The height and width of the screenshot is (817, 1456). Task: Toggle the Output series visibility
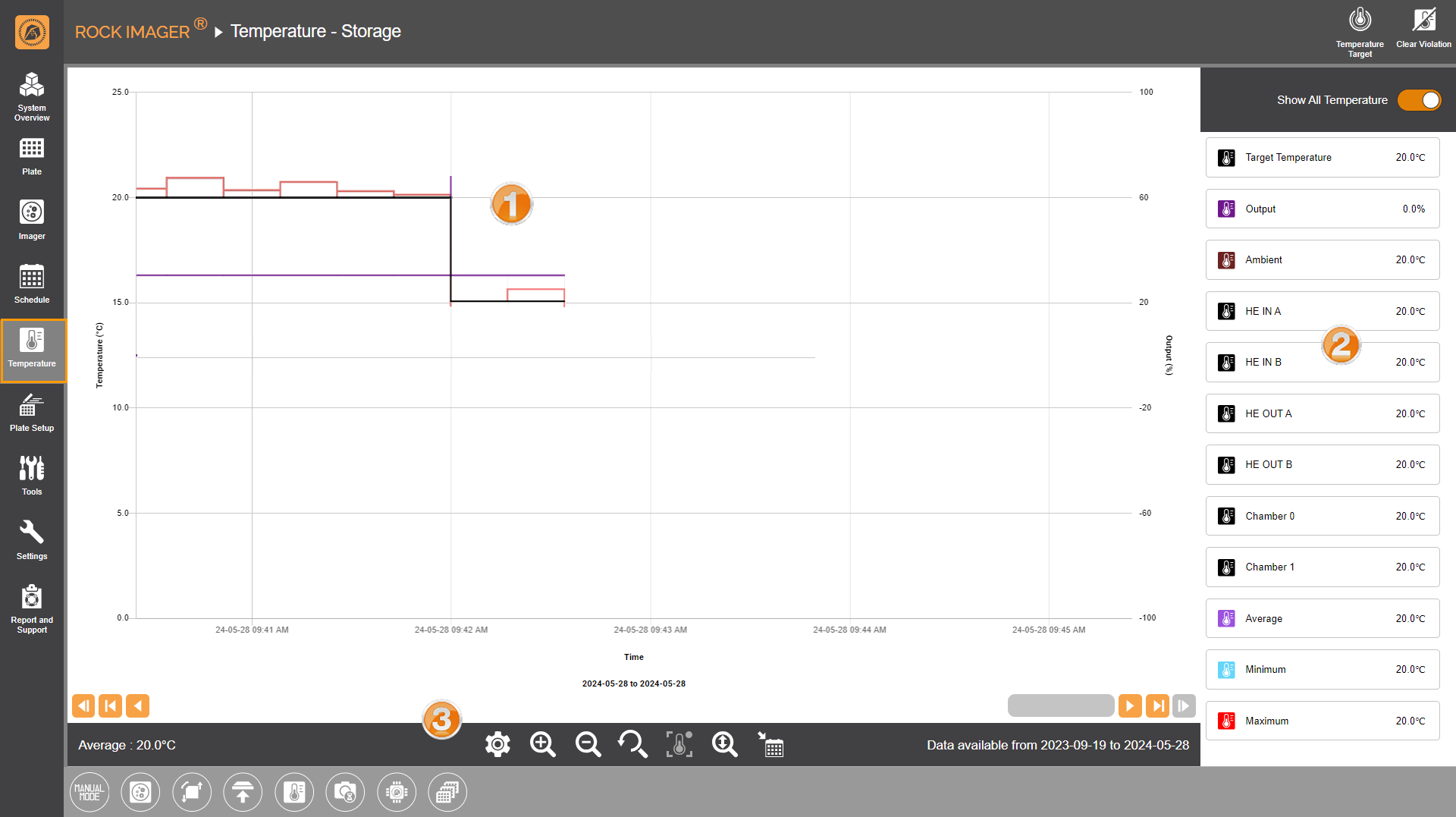coord(1322,209)
